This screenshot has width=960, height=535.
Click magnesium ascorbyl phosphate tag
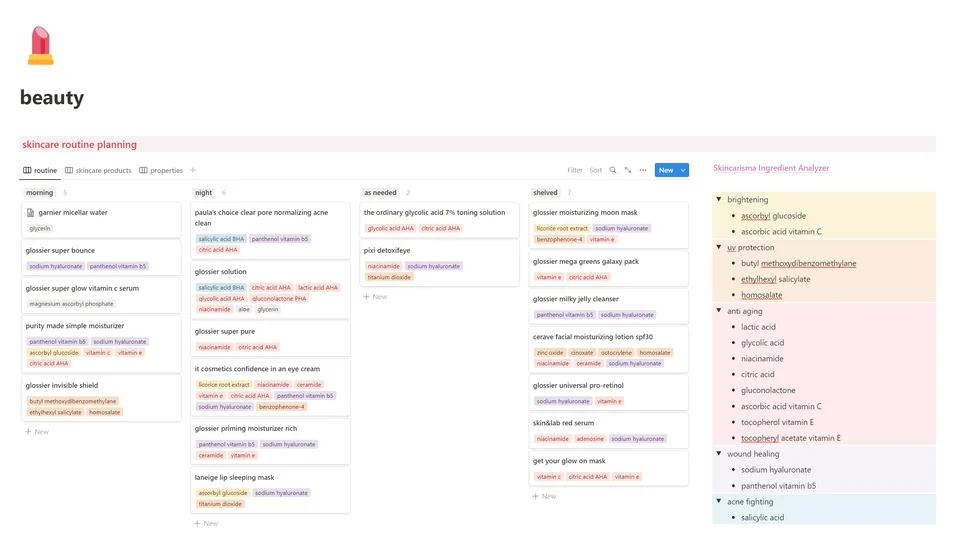72,304
